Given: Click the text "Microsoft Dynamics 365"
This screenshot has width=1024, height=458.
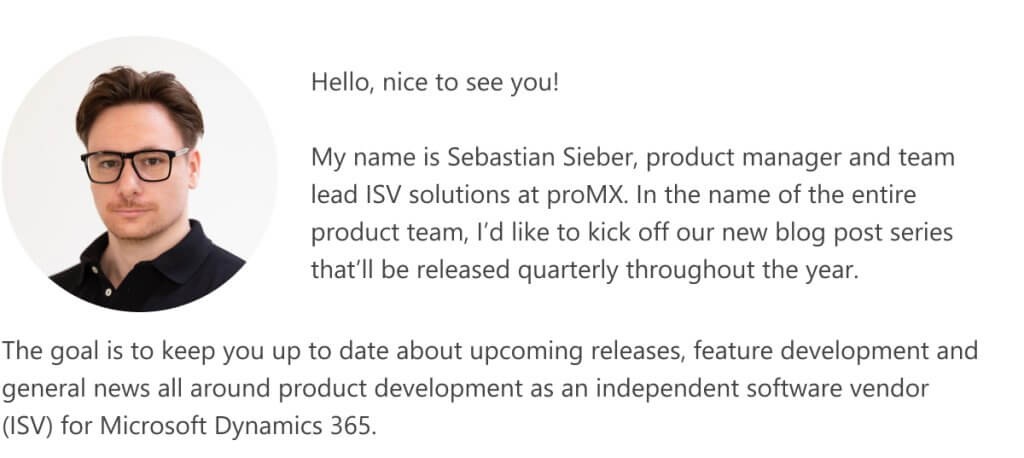Looking at the screenshot, I should (236, 427).
